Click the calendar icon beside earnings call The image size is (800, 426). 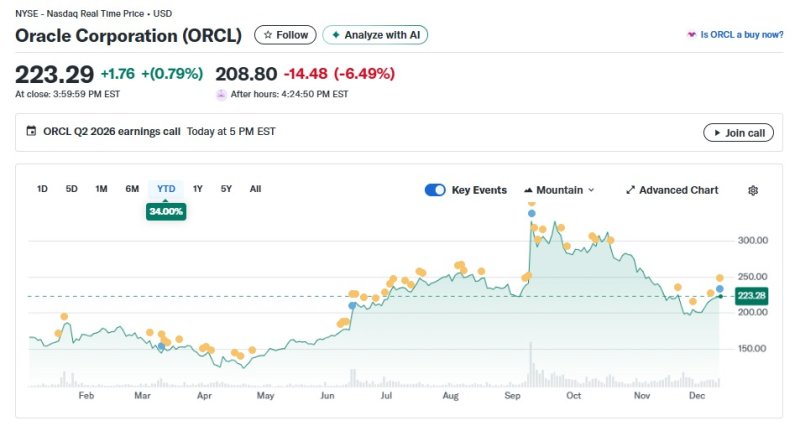[31, 131]
